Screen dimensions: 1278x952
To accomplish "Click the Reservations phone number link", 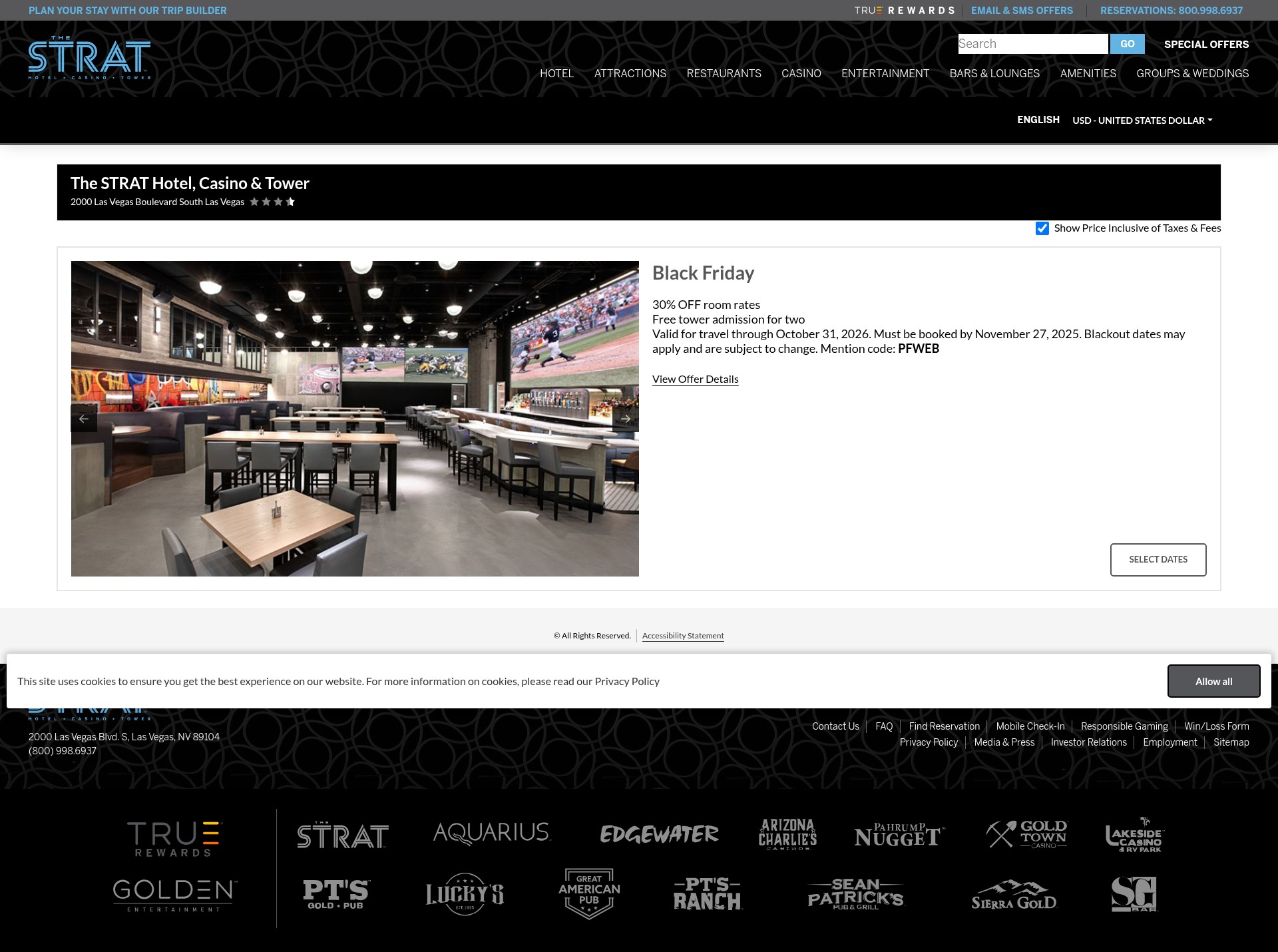I will pyautogui.click(x=1171, y=11).
